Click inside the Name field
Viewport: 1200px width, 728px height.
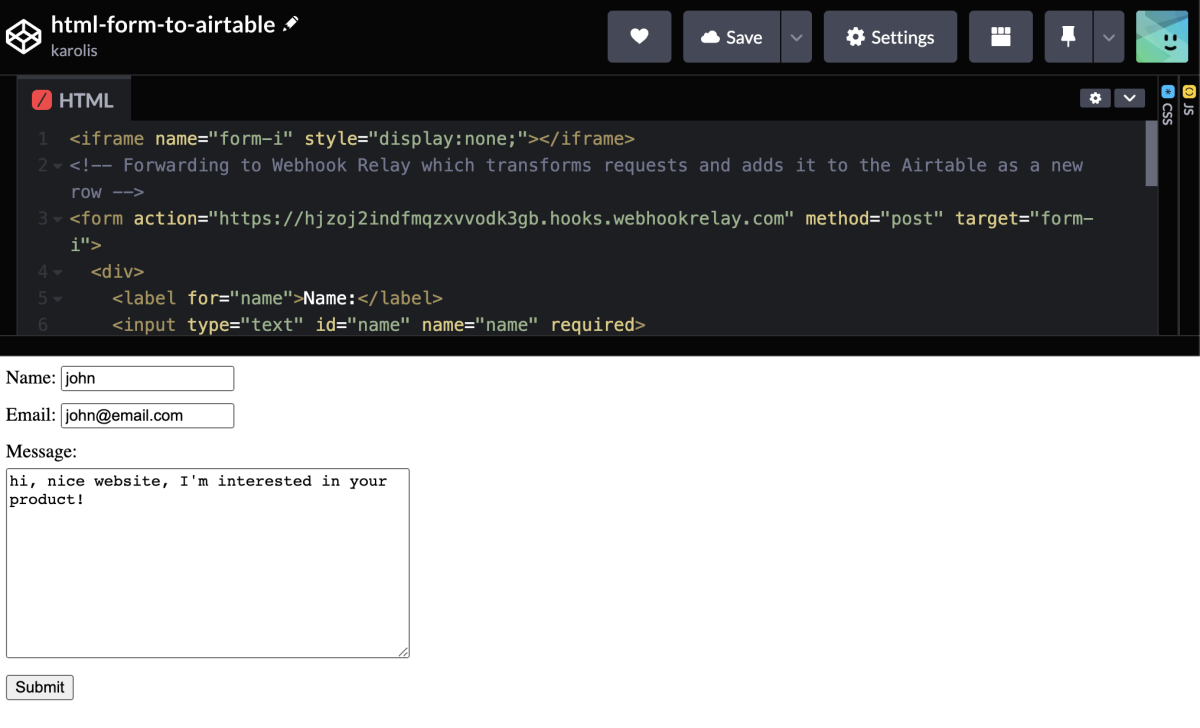click(147, 378)
